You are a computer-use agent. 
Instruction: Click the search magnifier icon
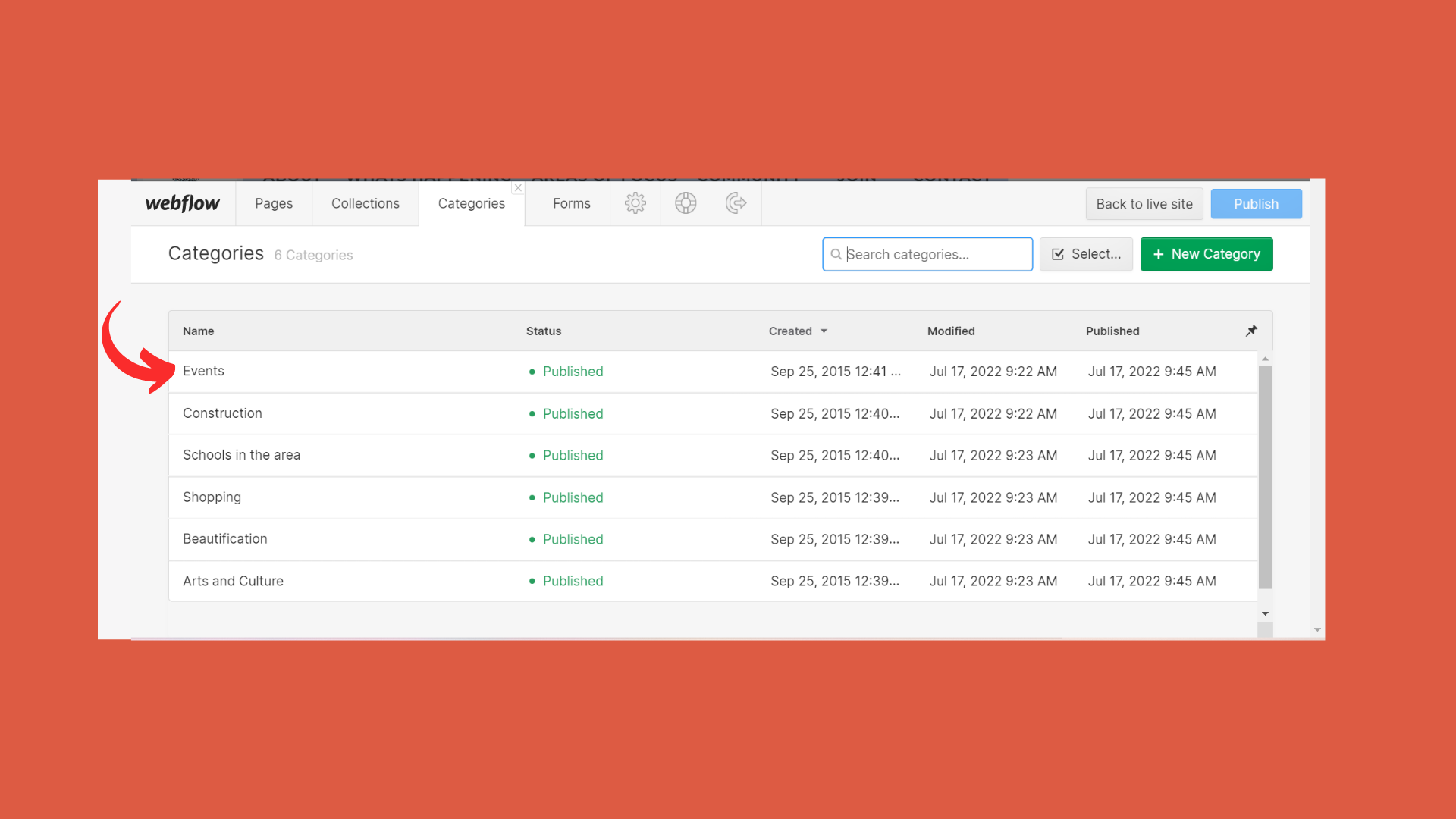pos(836,255)
